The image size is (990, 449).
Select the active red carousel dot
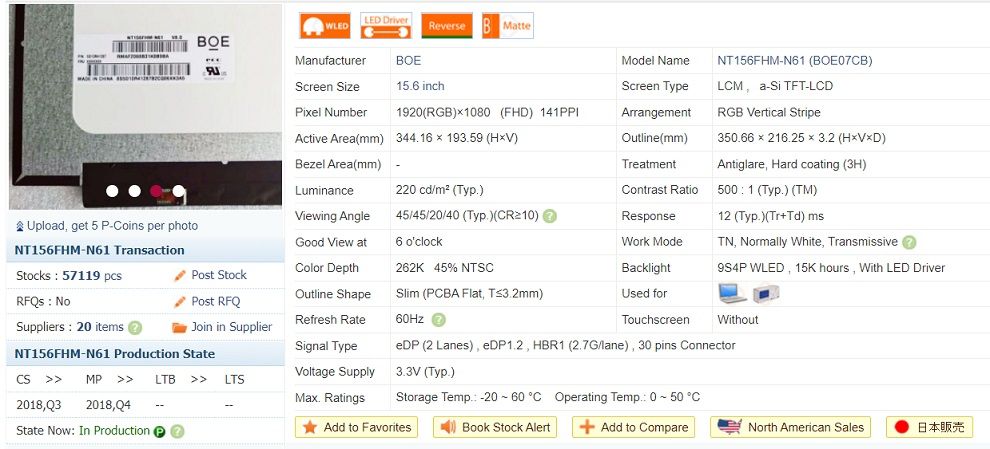pyautogui.click(x=156, y=191)
